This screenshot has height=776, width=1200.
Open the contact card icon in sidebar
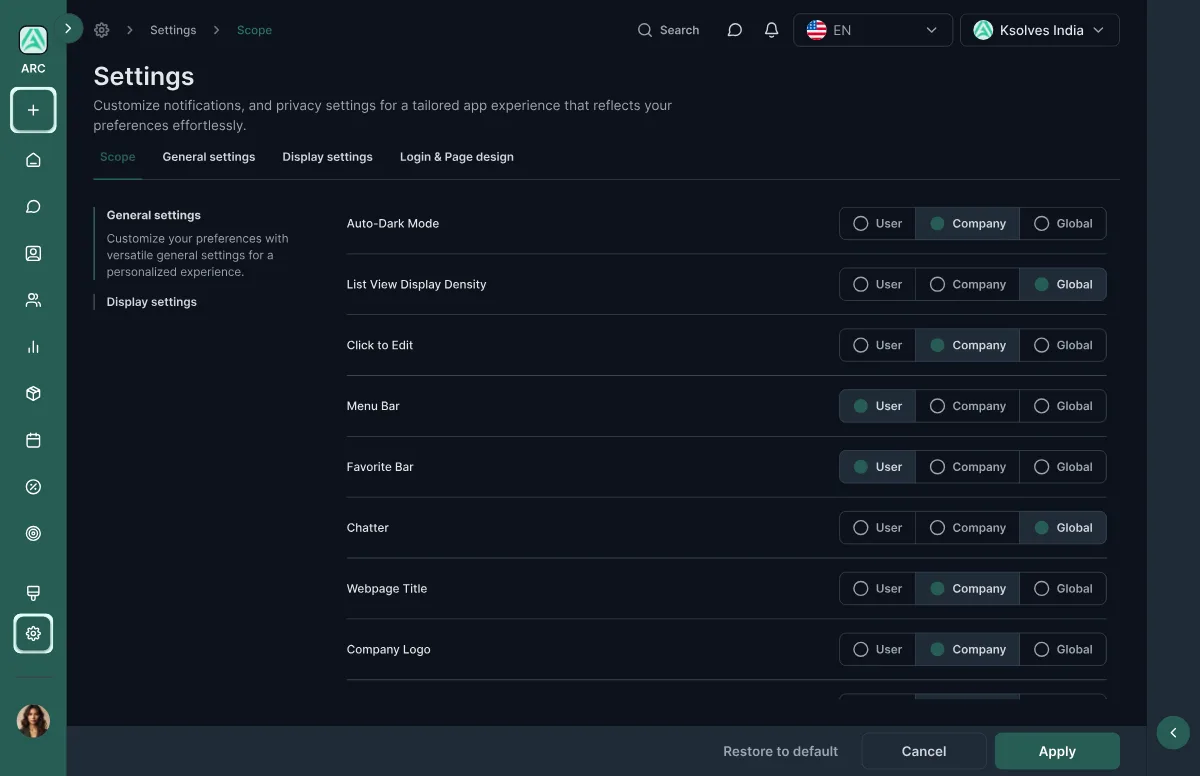[33, 253]
